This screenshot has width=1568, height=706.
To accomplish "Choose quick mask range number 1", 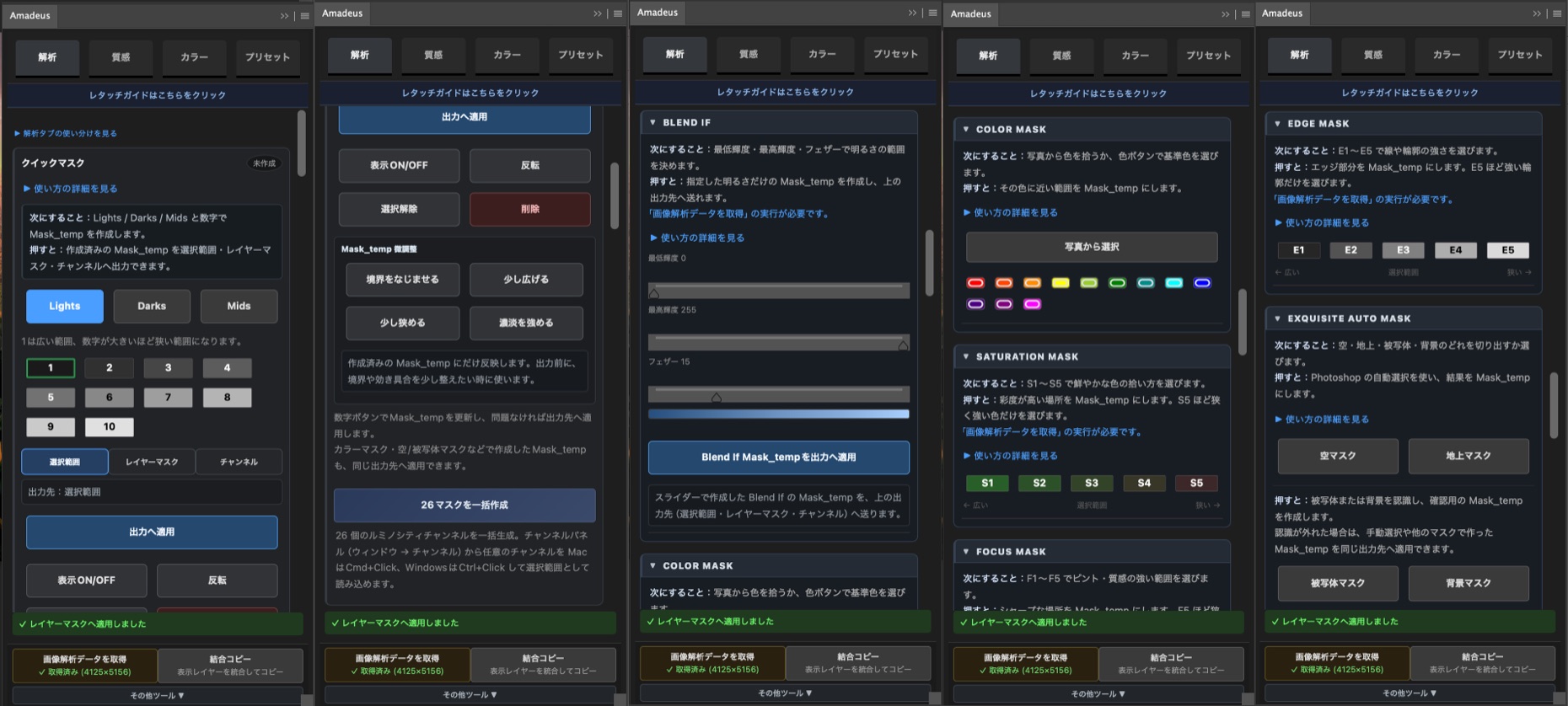I will pyautogui.click(x=51, y=367).
